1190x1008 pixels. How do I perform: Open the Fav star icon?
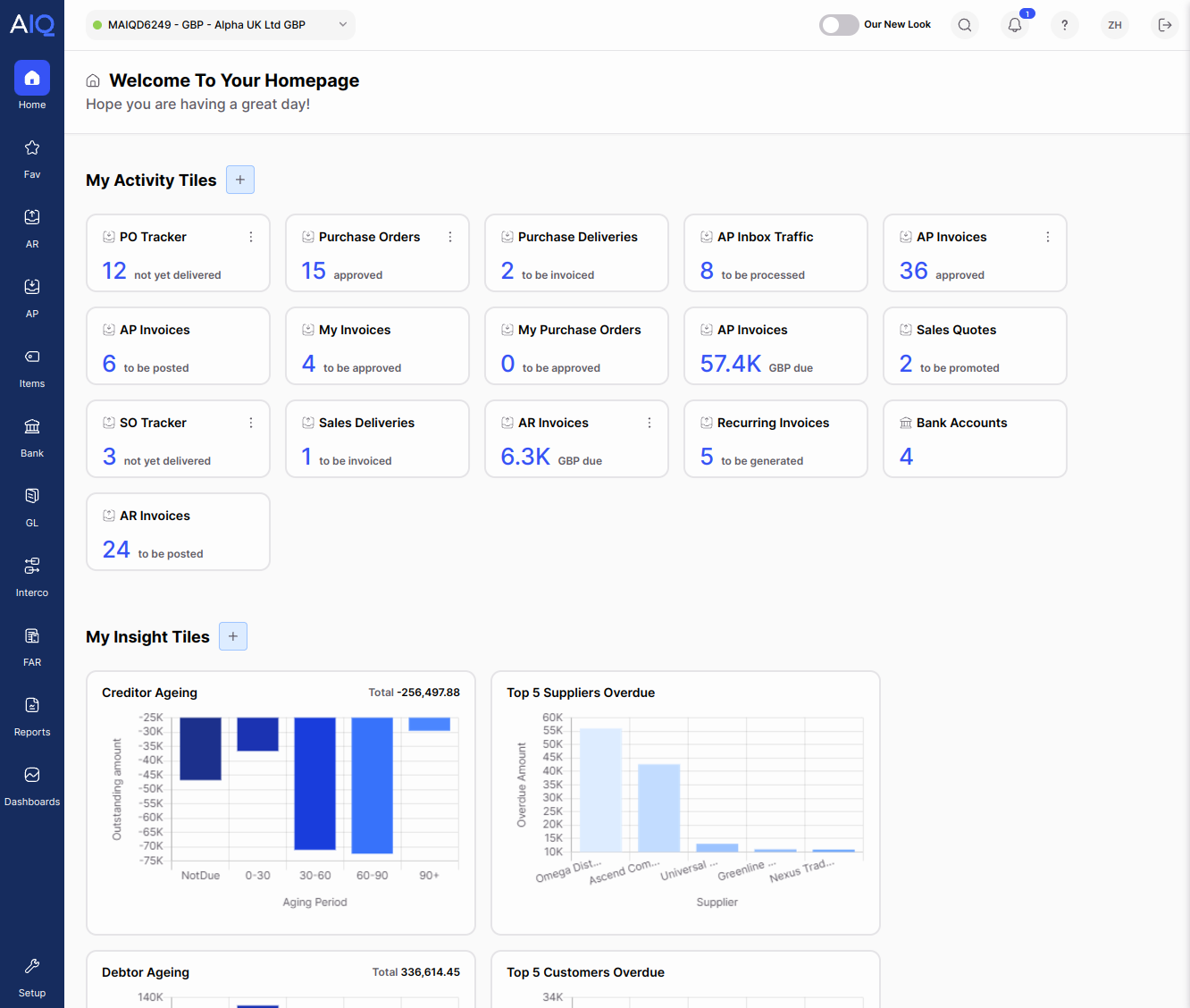[x=32, y=147]
